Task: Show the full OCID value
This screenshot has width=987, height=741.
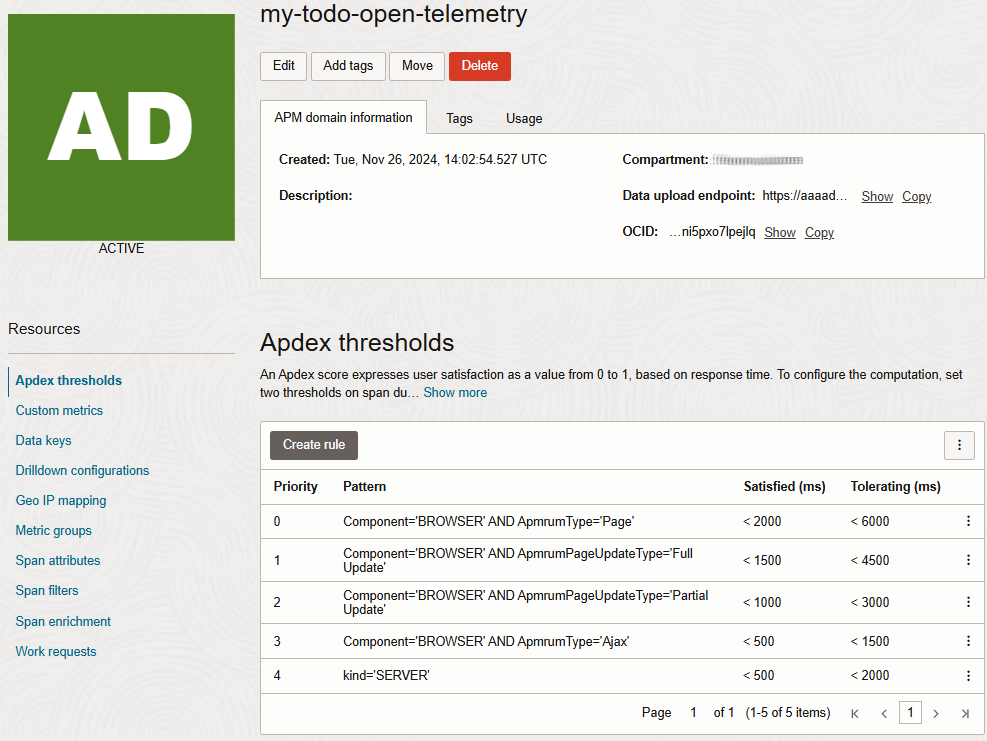Action: click(x=780, y=232)
